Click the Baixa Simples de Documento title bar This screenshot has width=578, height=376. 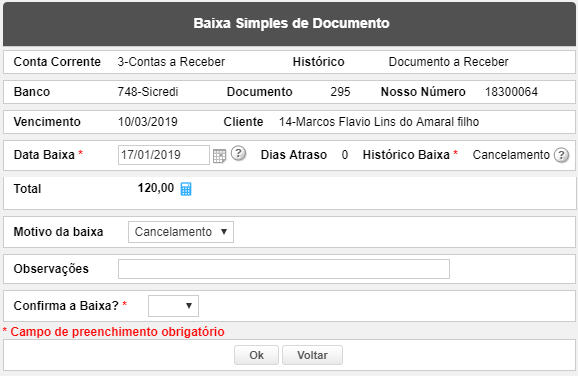289,24
